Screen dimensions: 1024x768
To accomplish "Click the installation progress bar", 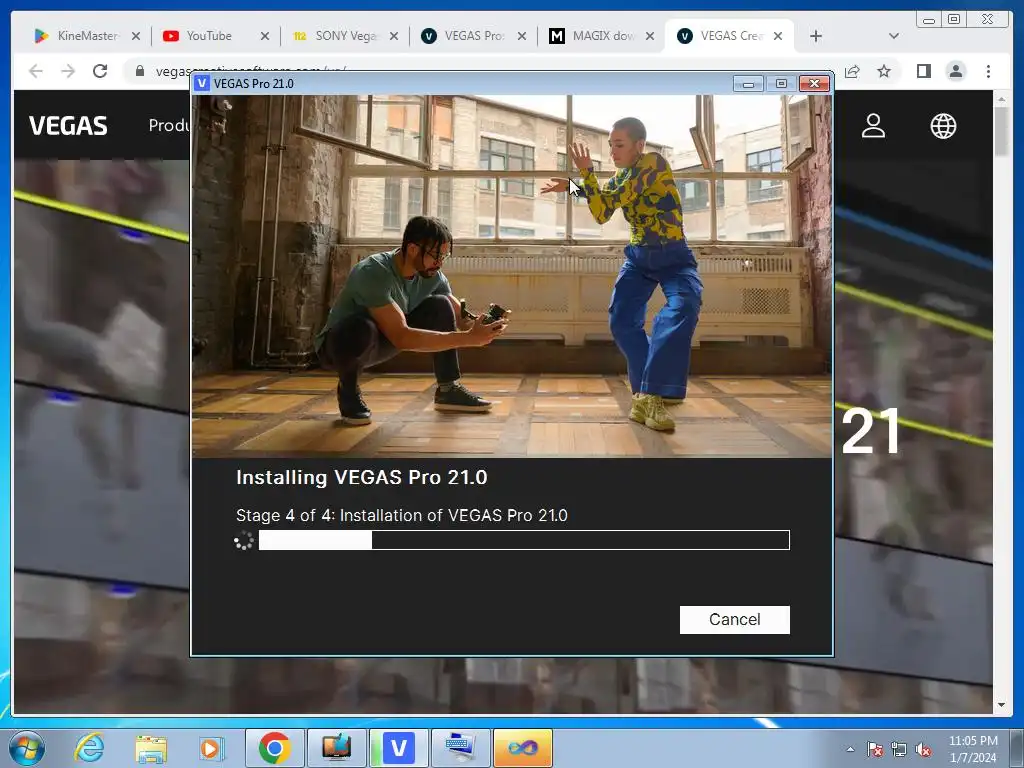I will (x=524, y=540).
